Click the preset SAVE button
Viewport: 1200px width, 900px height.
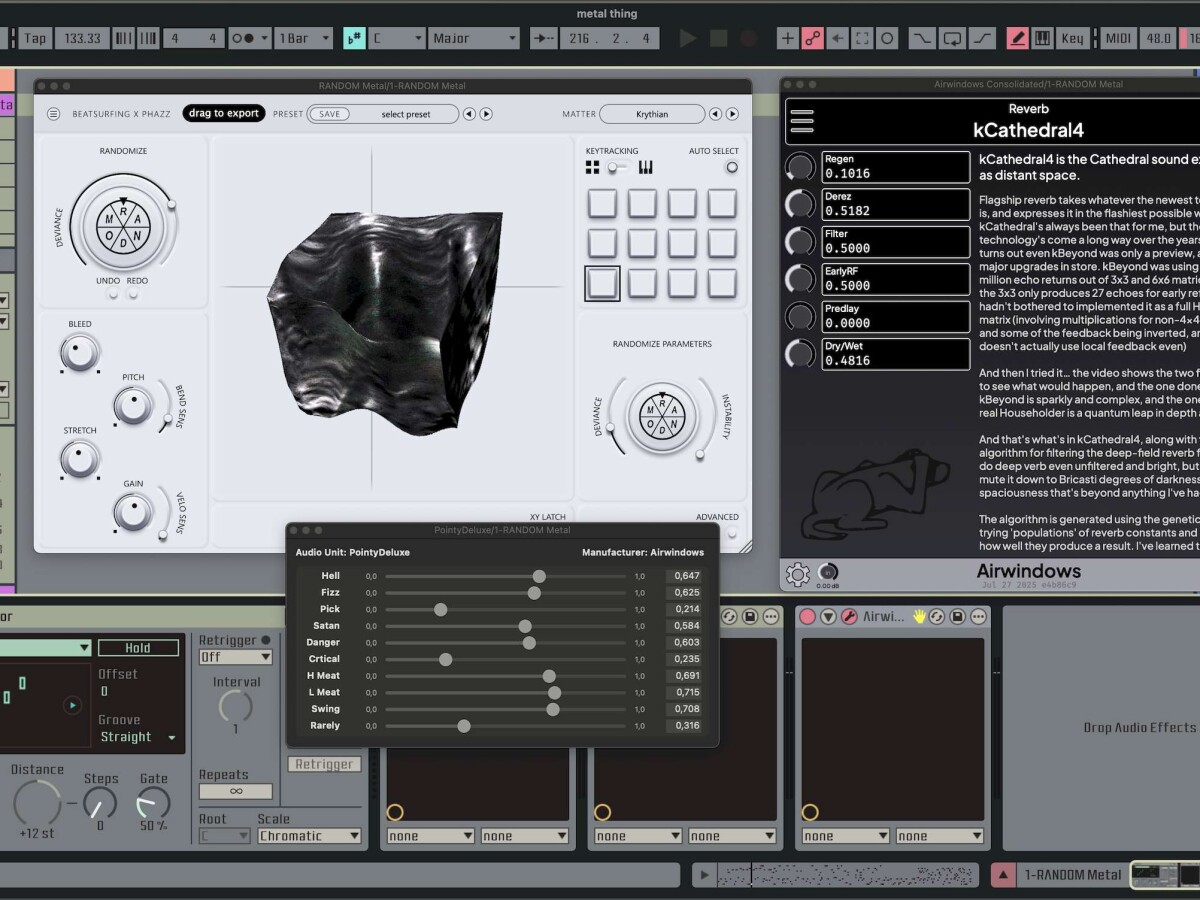coord(329,114)
